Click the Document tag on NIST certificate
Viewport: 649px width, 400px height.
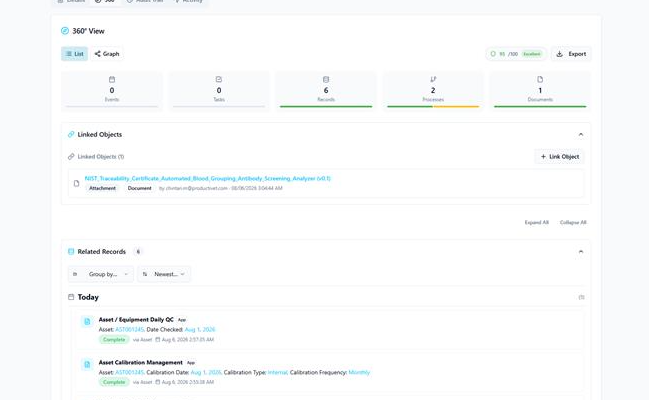click(139, 188)
